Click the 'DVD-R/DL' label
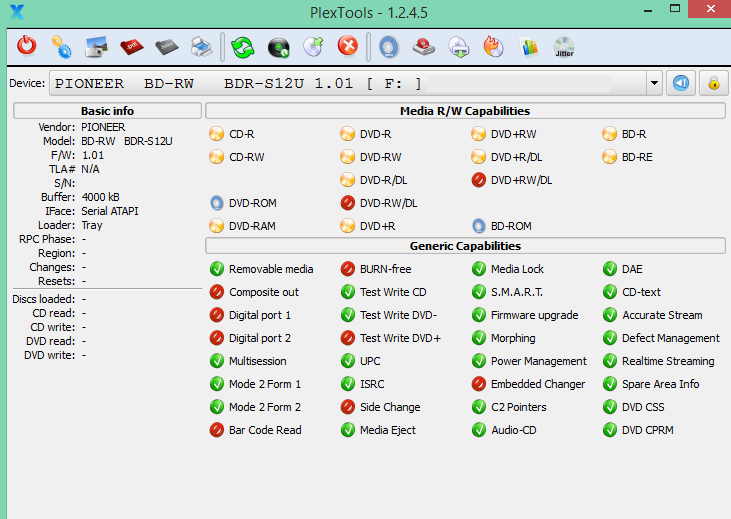This screenshot has height=519, width=731. [x=384, y=180]
